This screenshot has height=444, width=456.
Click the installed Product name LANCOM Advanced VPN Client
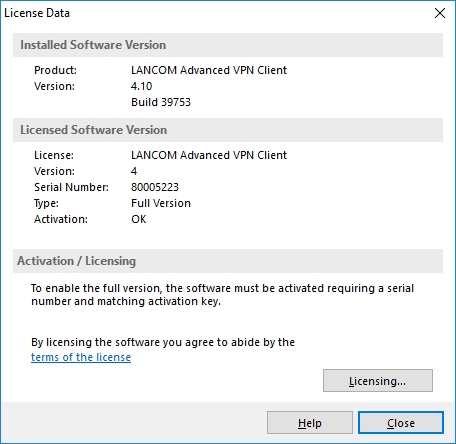(x=209, y=70)
